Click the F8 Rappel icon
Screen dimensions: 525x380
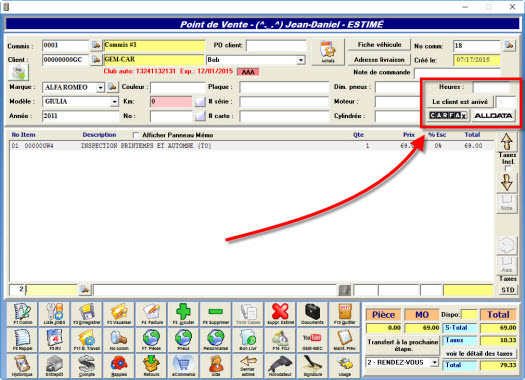tap(22, 340)
